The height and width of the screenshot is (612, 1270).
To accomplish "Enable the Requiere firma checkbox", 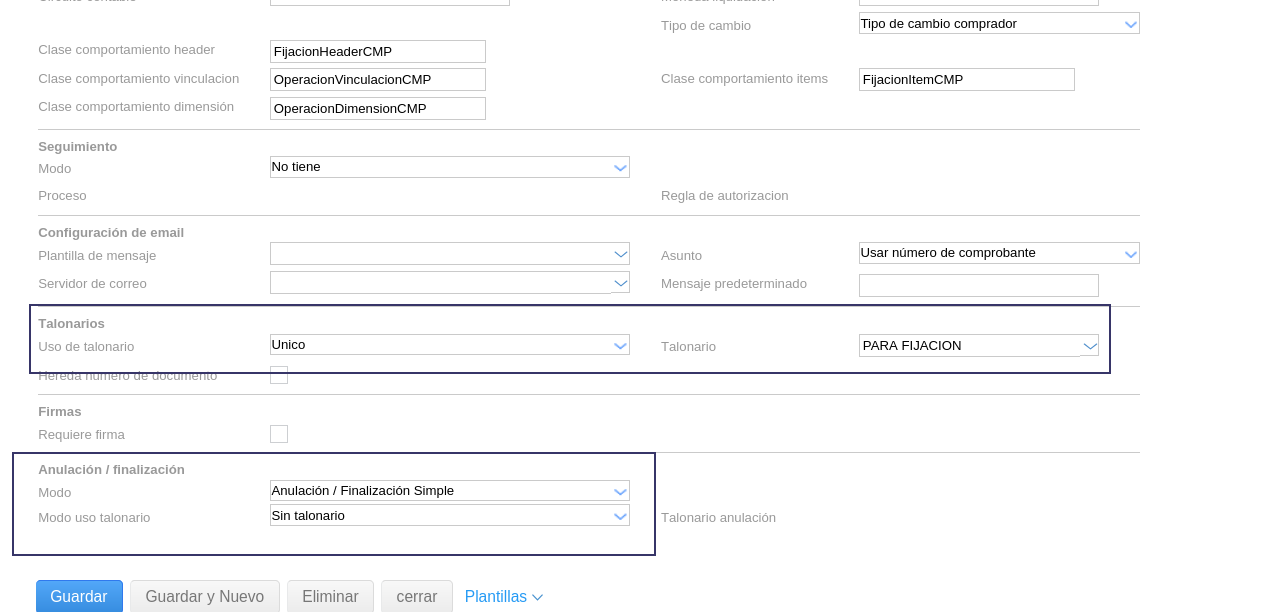I will click(x=279, y=434).
